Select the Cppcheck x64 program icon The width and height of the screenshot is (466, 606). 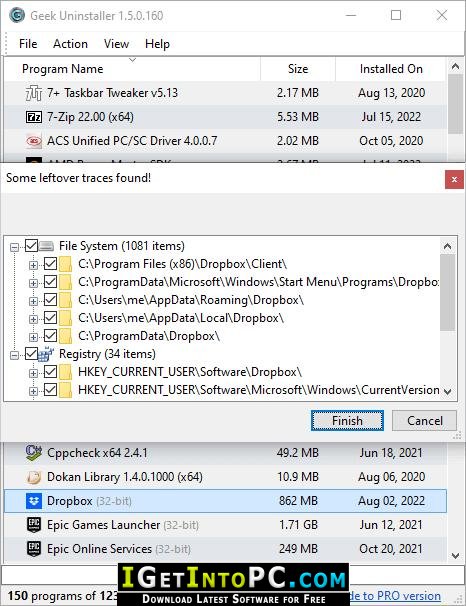(x=34, y=453)
